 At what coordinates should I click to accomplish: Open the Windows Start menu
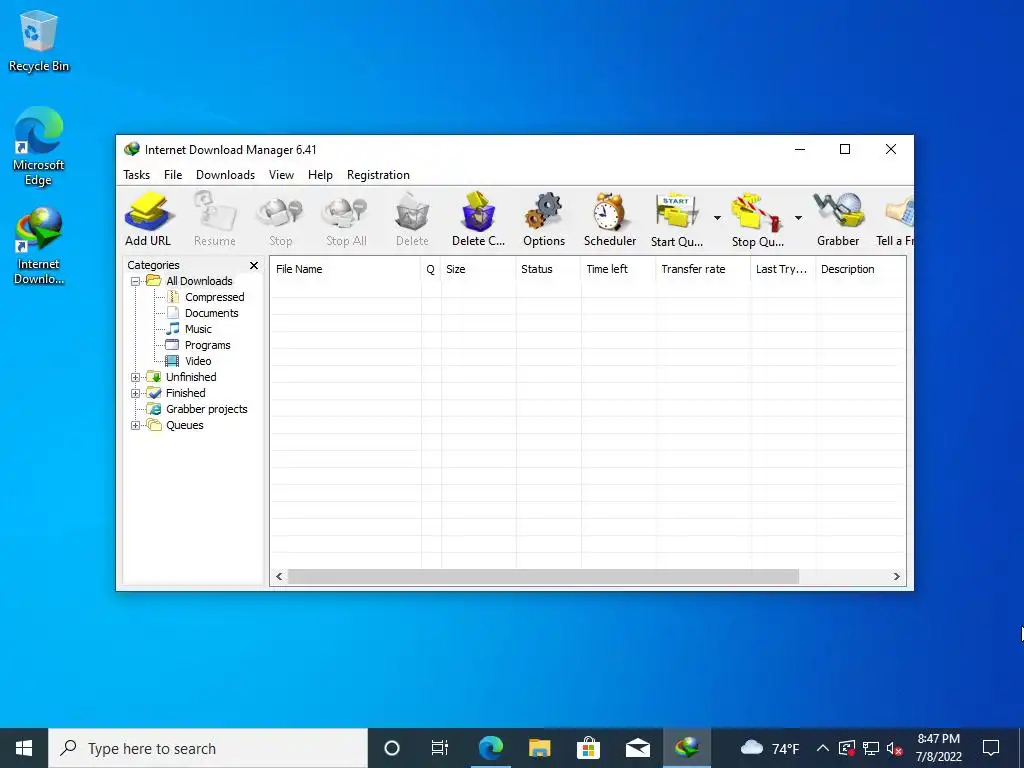pyautogui.click(x=24, y=748)
